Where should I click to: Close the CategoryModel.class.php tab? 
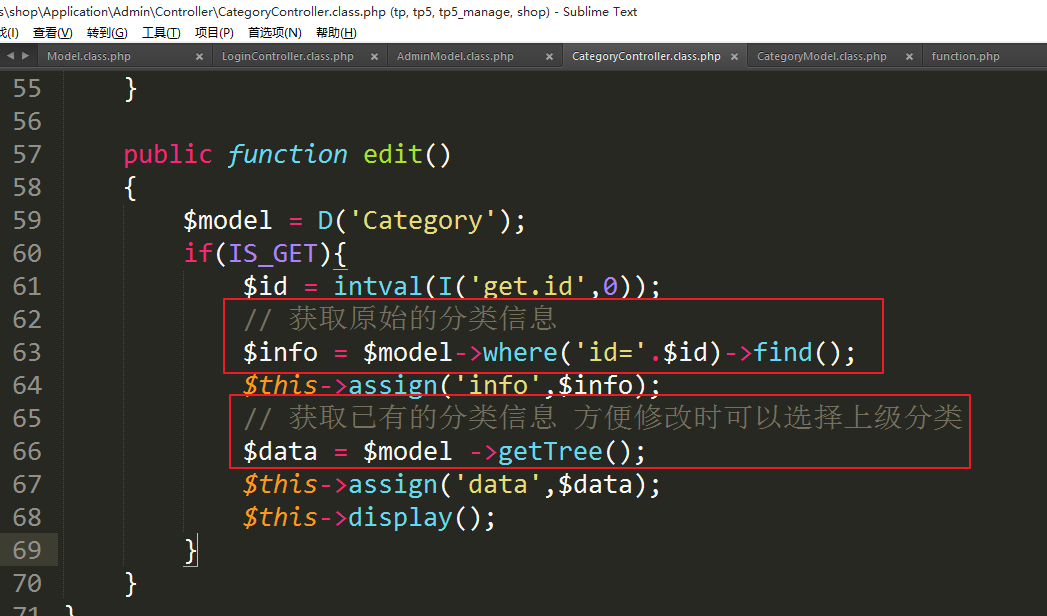coord(908,57)
